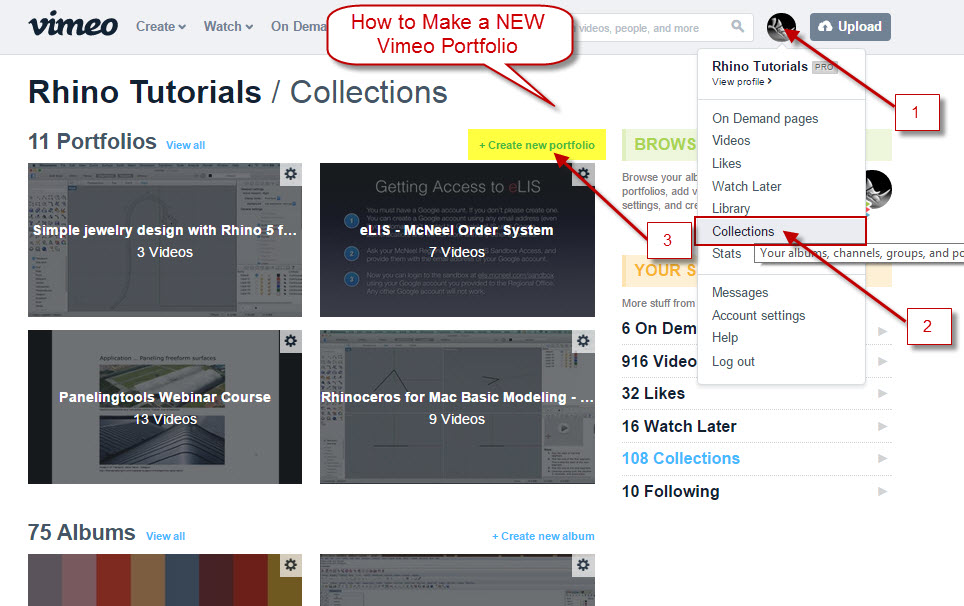
Task: Open the colorful striped album thumbnail
Action: (165, 580)
